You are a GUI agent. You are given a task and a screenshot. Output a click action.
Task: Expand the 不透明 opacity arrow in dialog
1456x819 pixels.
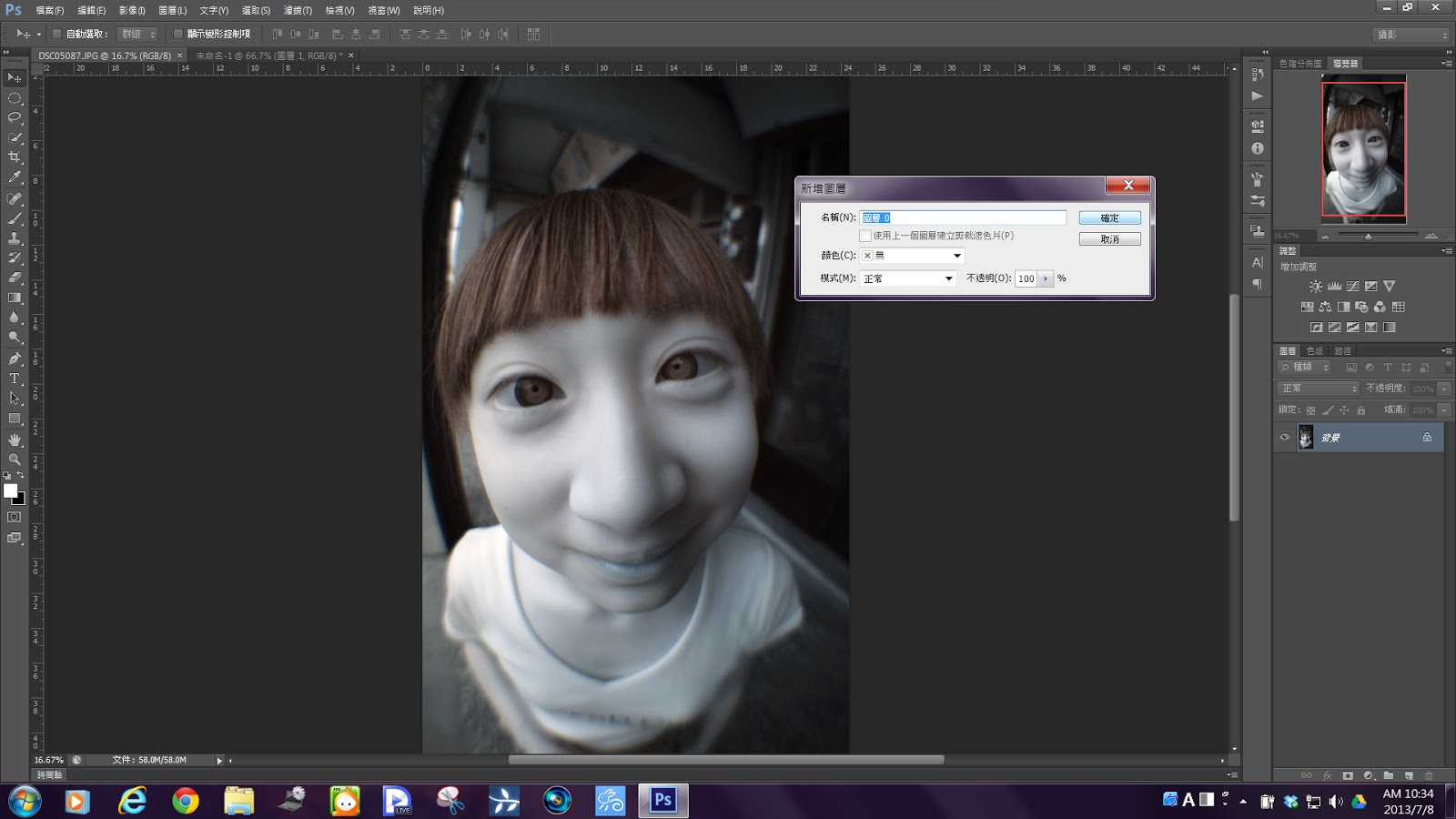click(1046, 278)
